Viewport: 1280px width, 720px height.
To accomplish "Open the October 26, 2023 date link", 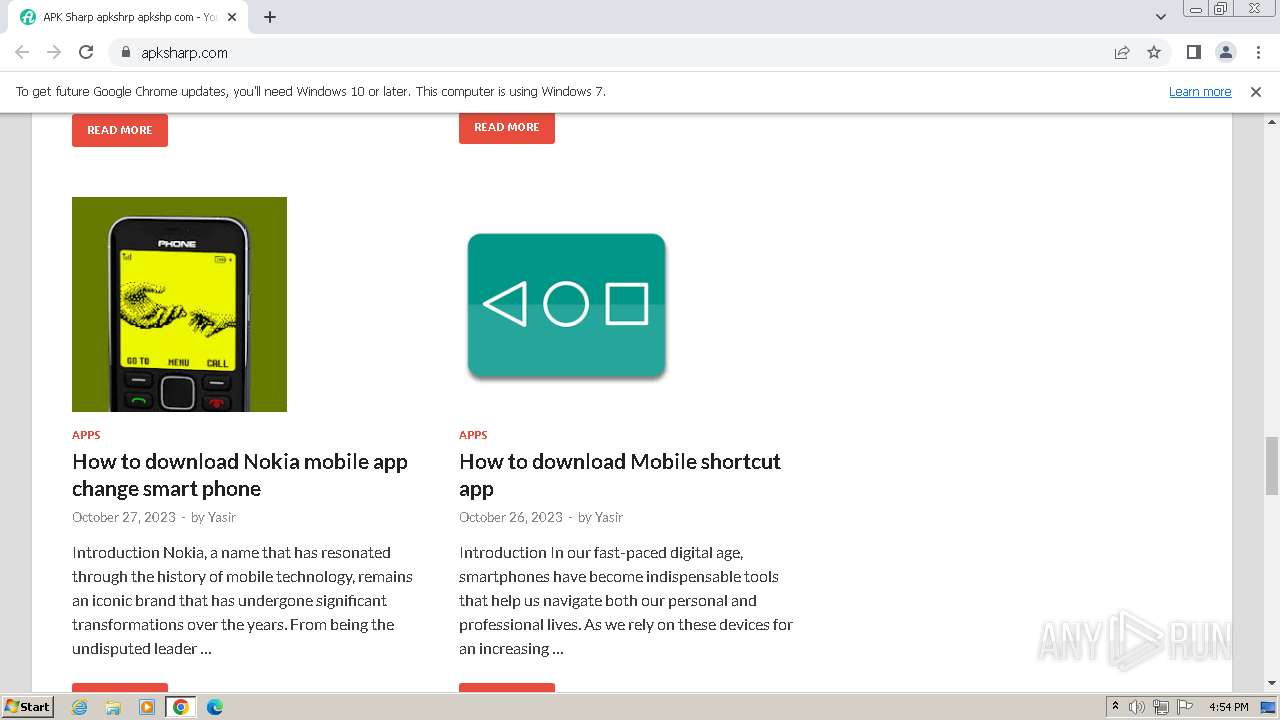I will (x=511, y=517).
